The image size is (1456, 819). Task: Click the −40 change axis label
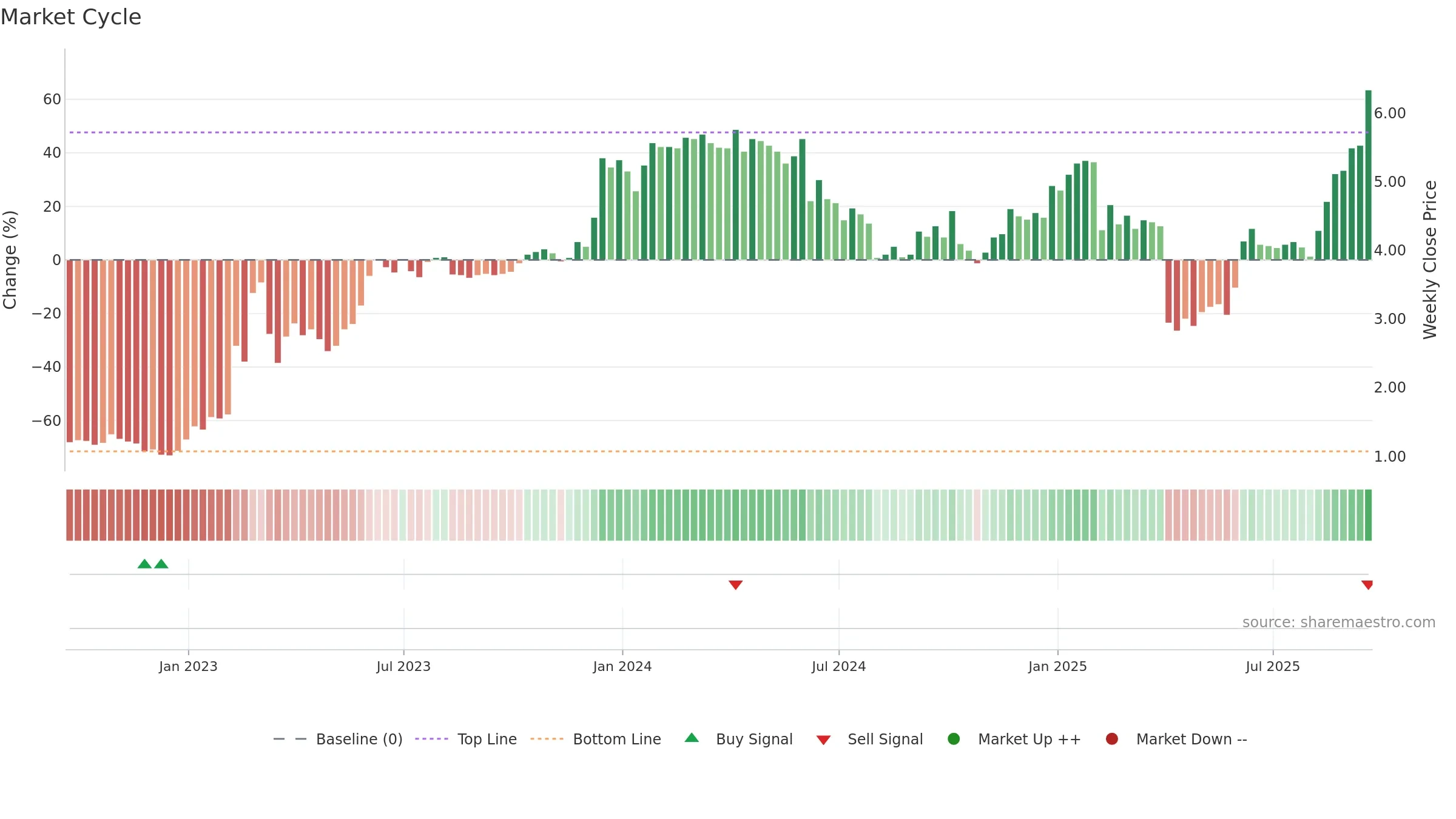(x=47, y=367)
